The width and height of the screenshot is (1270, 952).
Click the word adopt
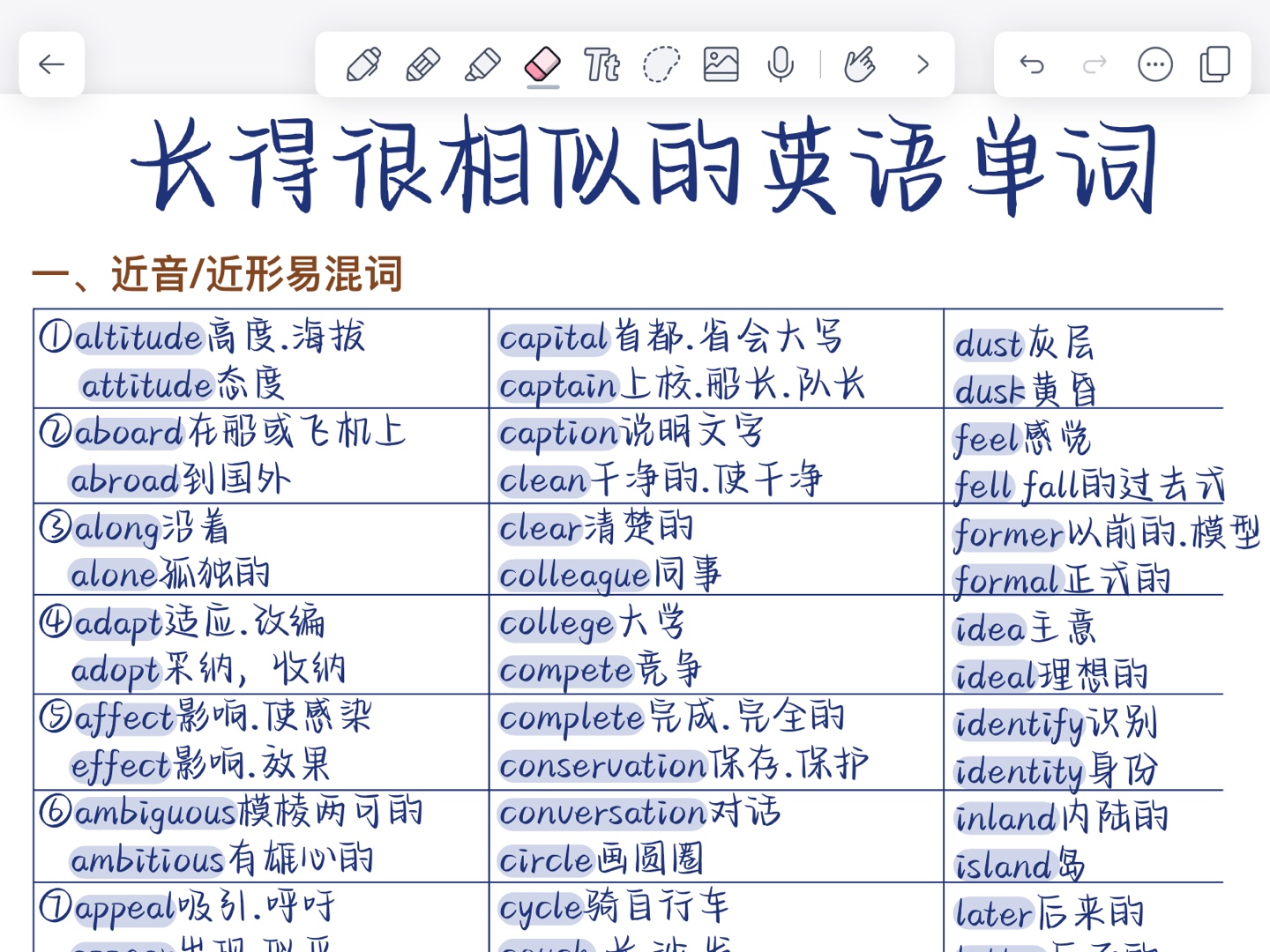tap(116, 672)
